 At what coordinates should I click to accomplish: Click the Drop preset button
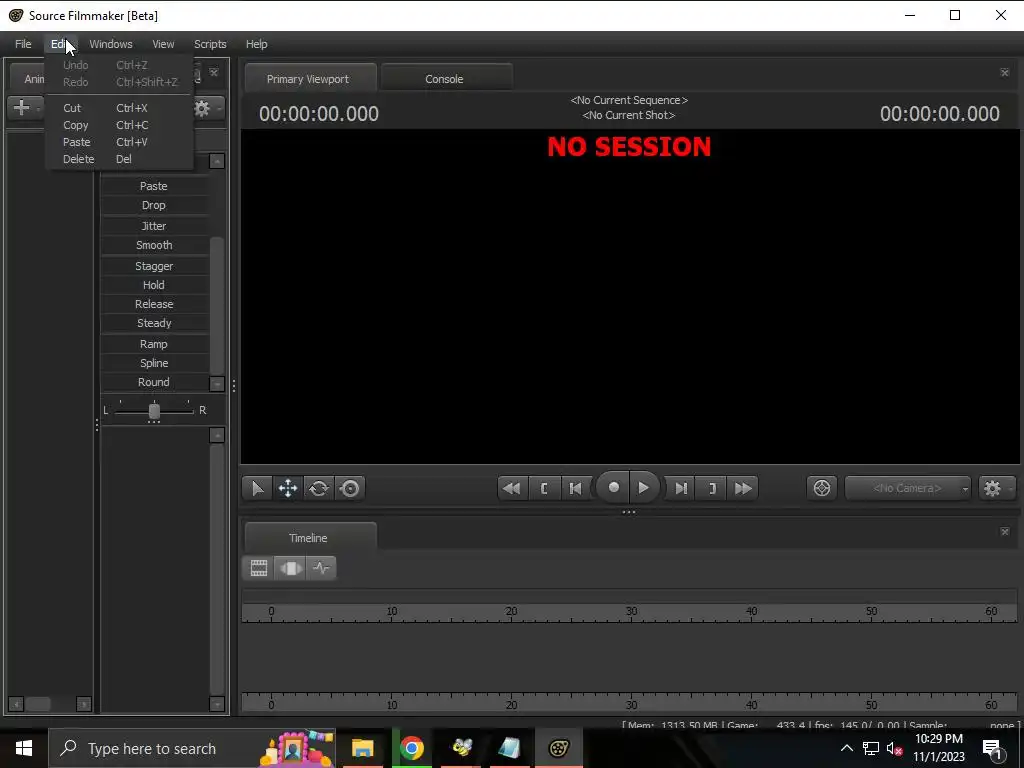point(154,205)
